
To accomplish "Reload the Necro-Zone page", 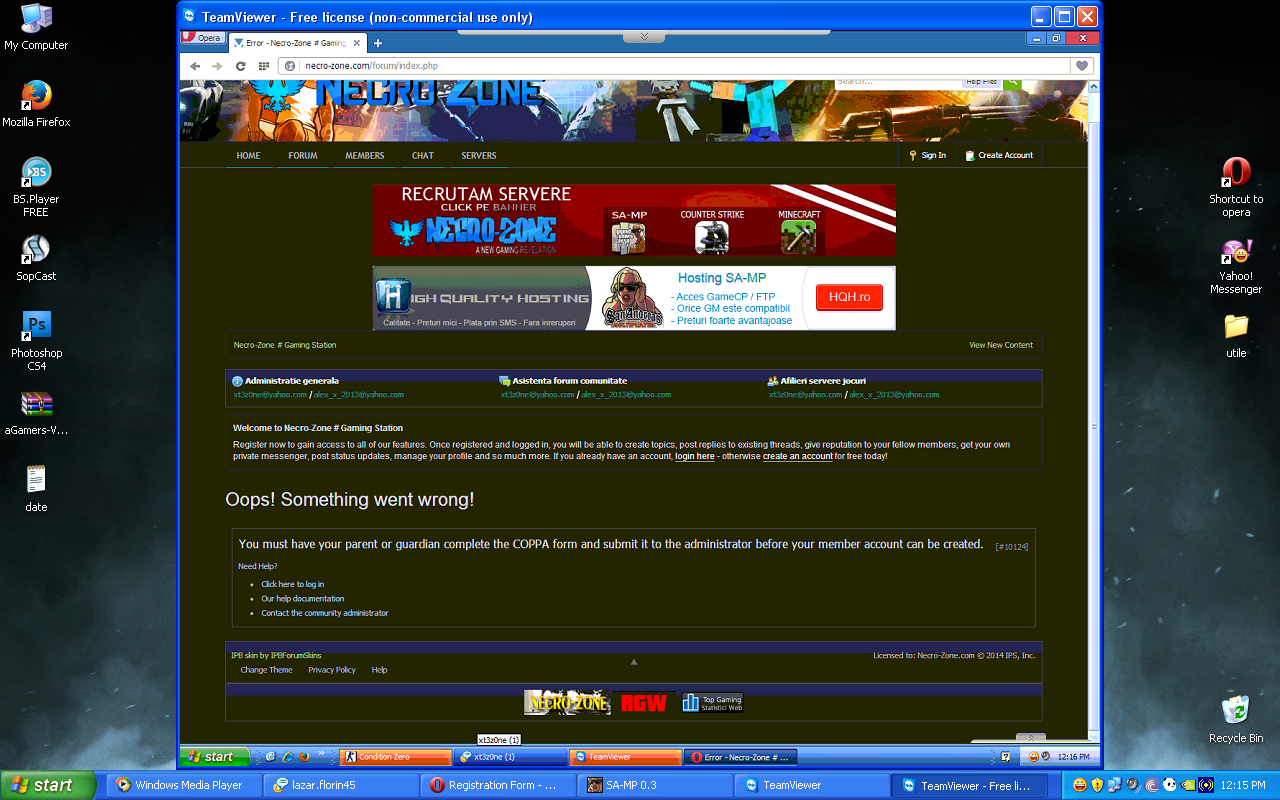I will 241,66.
